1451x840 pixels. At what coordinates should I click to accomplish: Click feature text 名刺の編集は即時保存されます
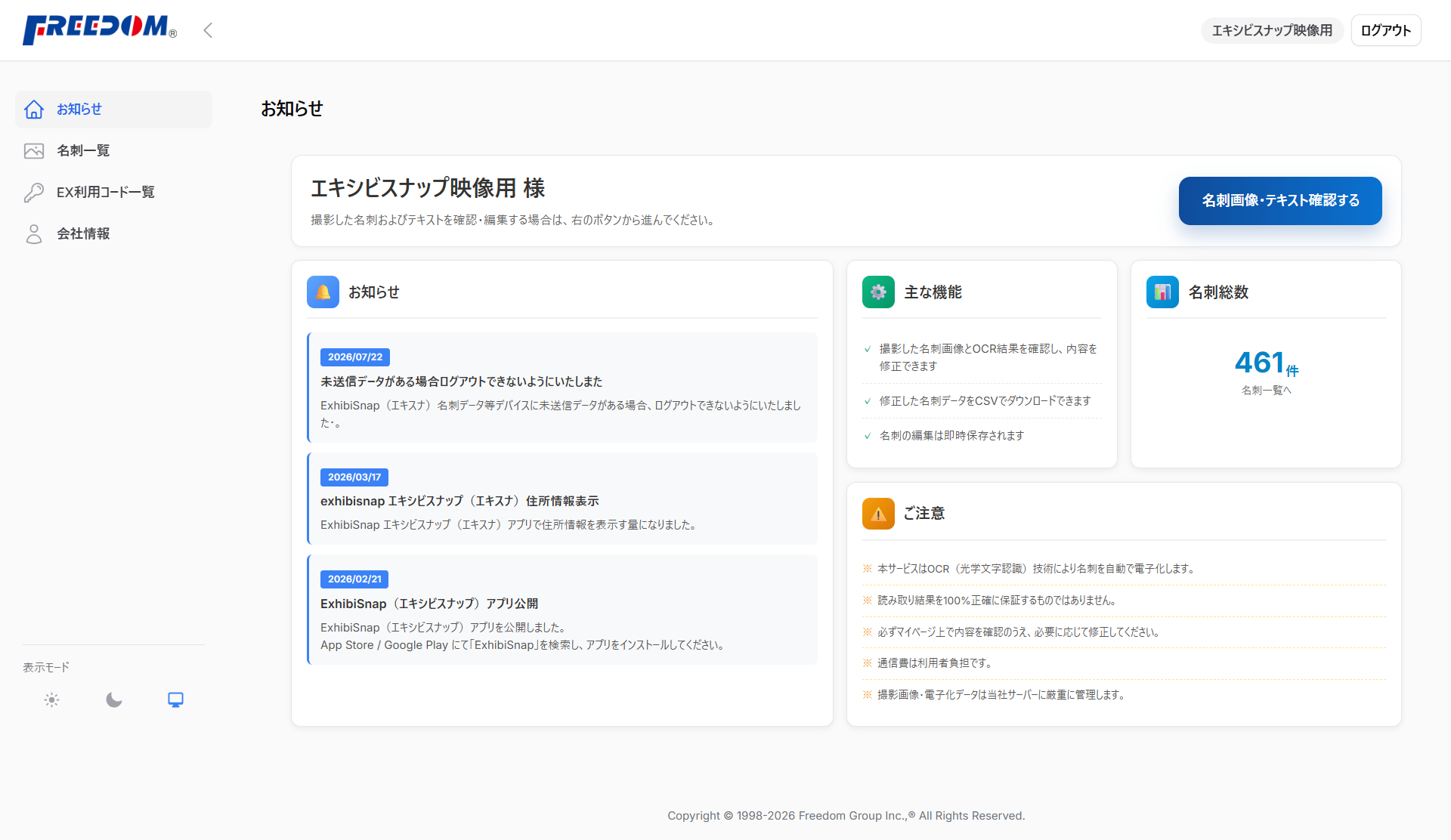pos(951,436)
